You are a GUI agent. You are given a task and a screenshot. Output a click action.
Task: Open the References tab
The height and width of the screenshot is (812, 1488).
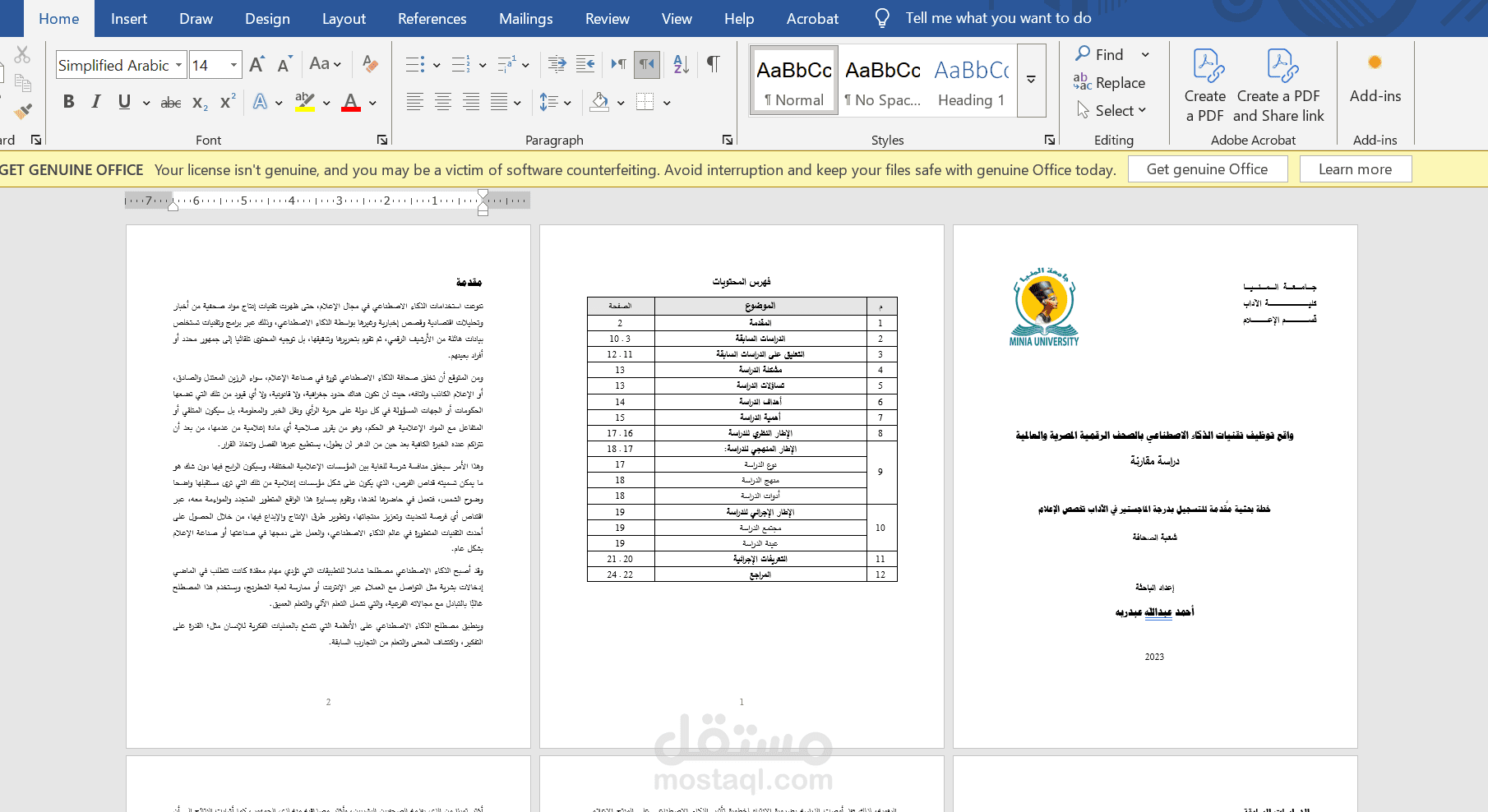coord(432,18)
